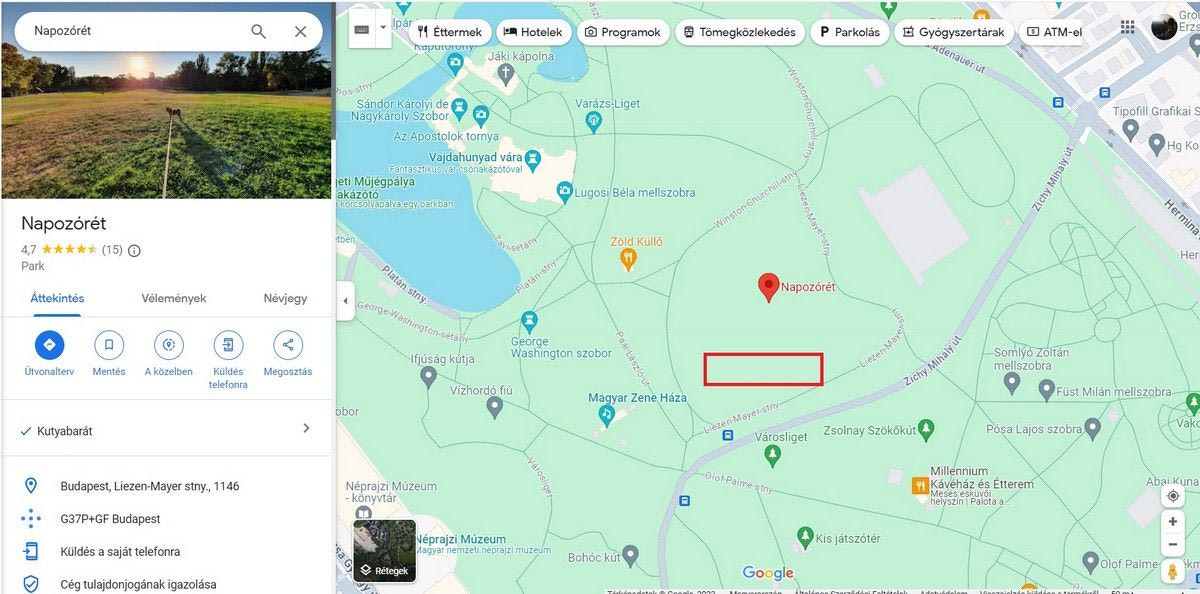1200x594 pixels.
Task: Click the Útvonalterv directions icon
Action: (49, 345)
